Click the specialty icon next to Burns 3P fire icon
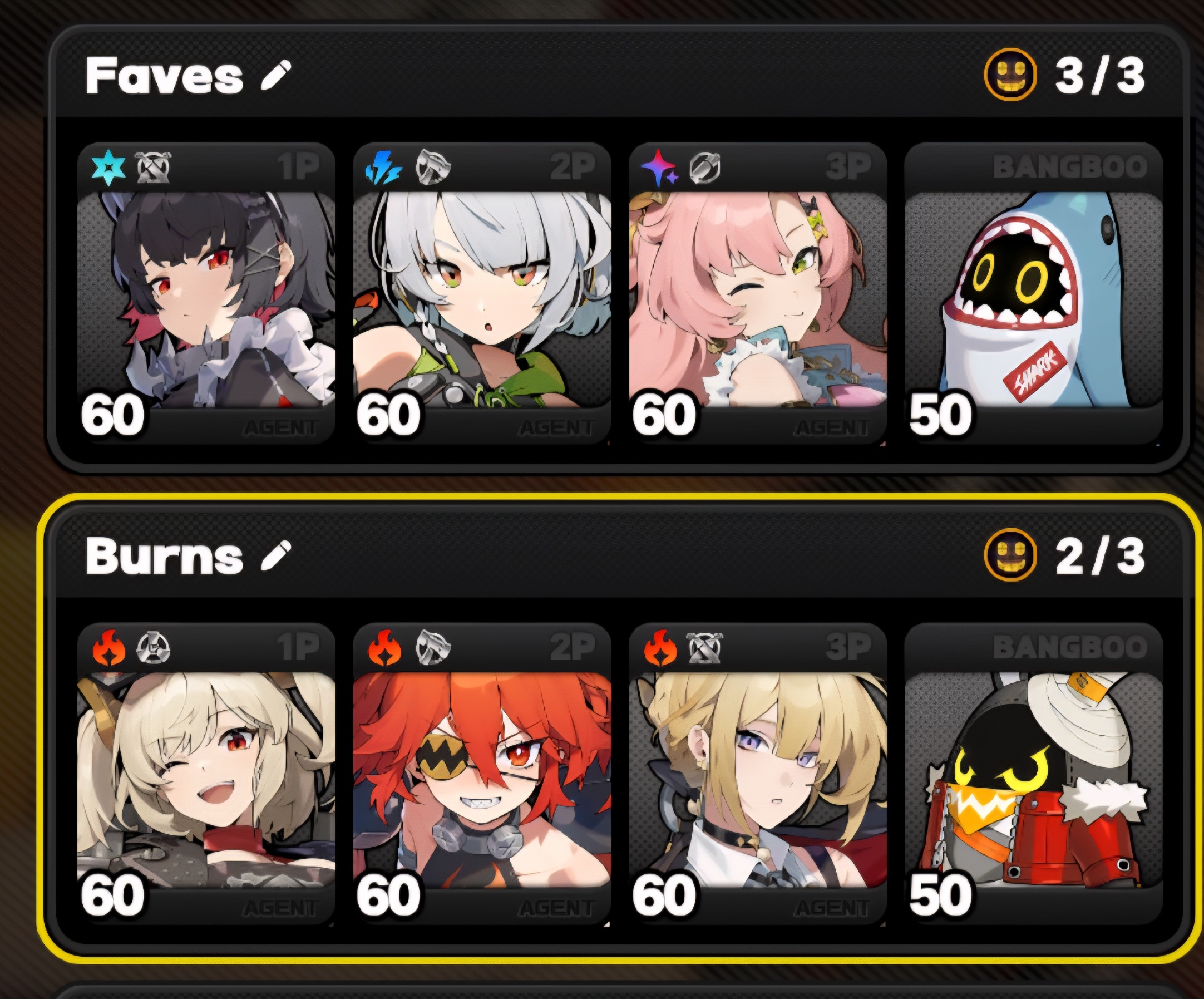This screenshot has height=999, width=1204. pyautogui.click(x=704, y=648)
